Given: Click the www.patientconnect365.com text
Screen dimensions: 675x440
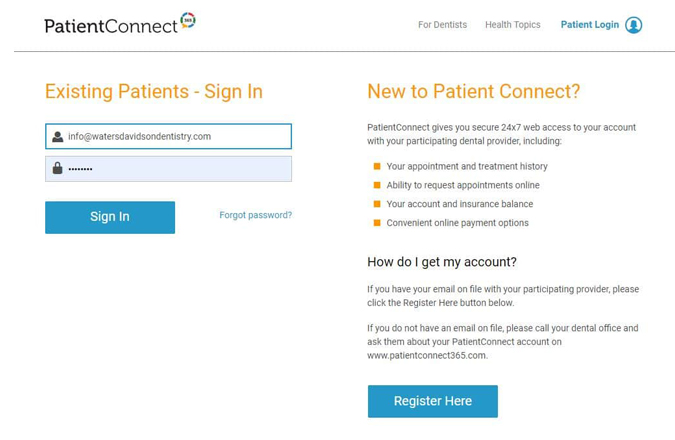Looking at the screenshot, I should (x=427, y=356).
